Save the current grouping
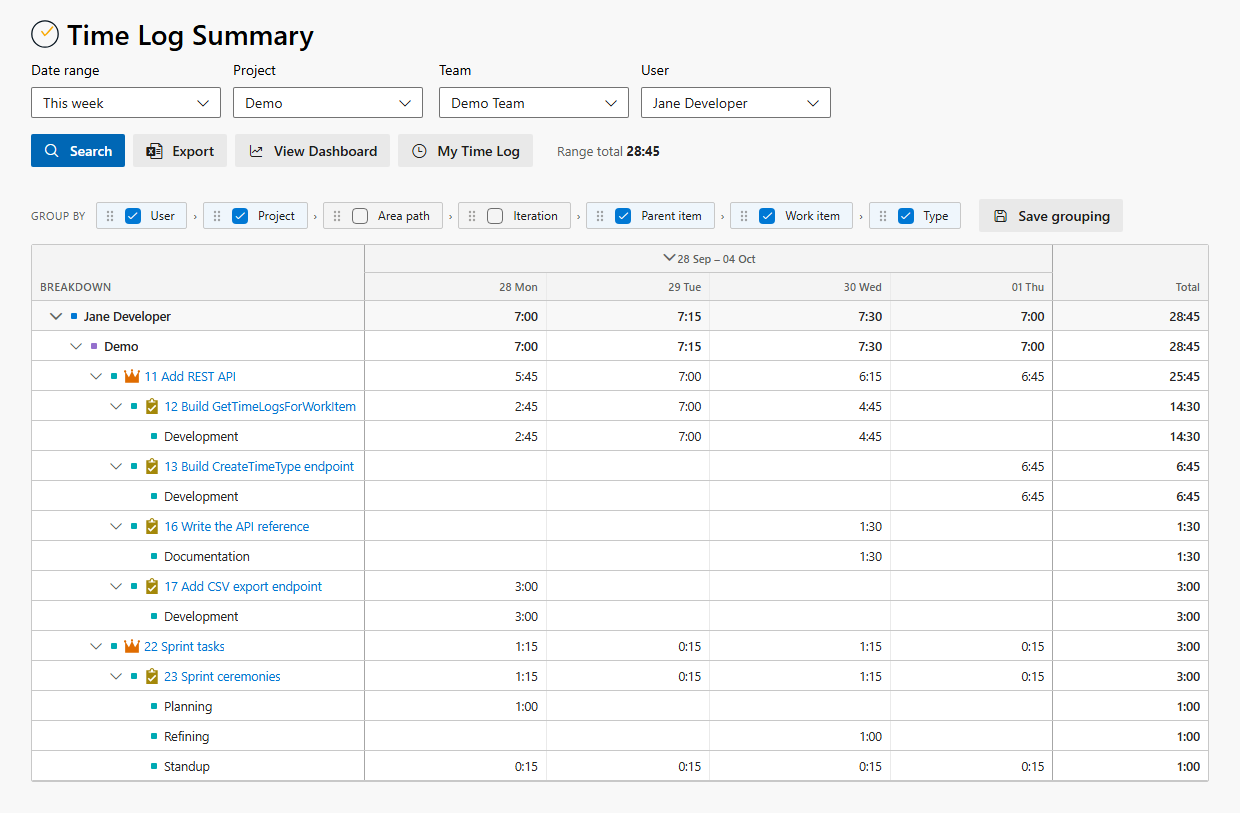Image resolution: width=1240 pixels, height=813 pixels. tap(1051, 216)
